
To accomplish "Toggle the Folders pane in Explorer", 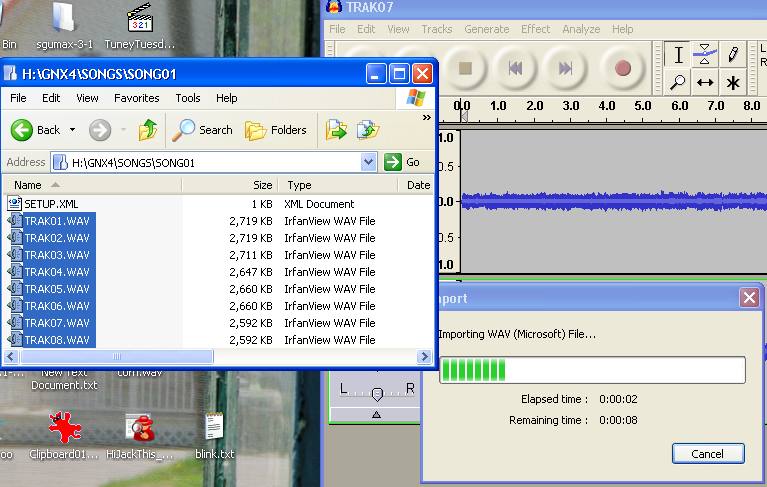I will 276,130.
